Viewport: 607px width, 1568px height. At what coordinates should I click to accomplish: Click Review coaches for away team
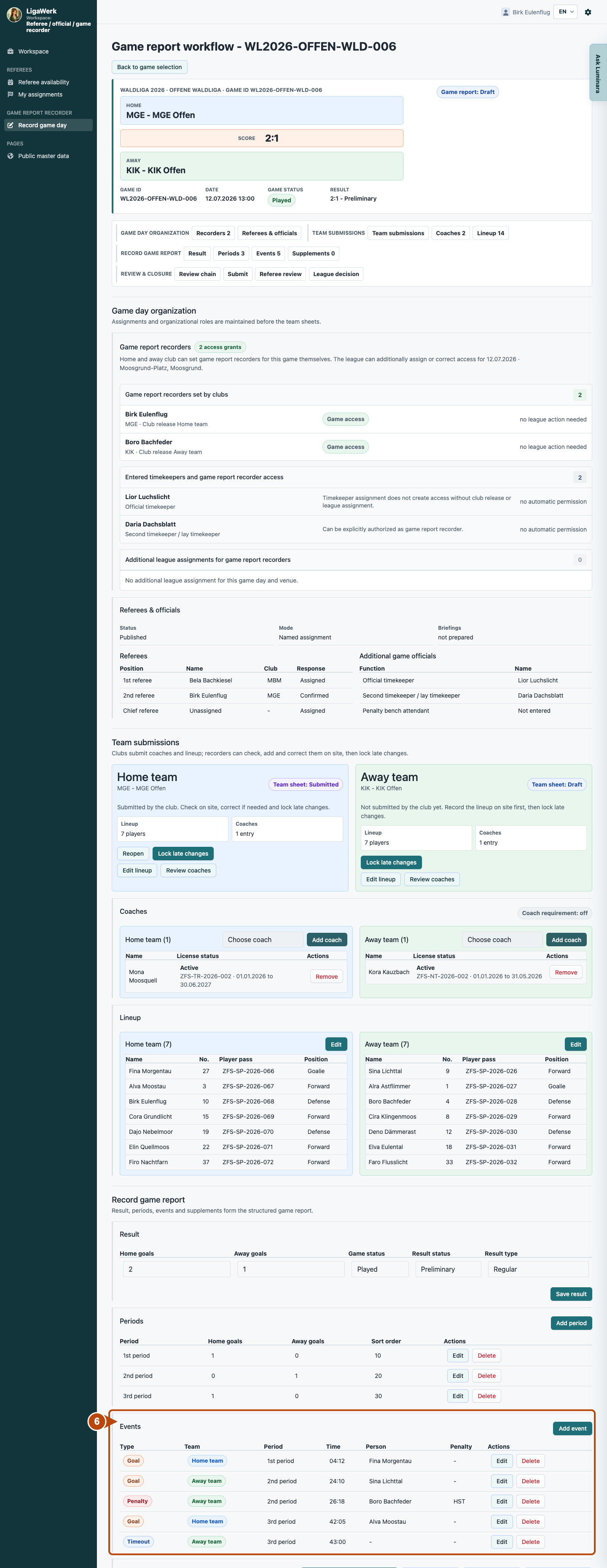tap(432, 879)
